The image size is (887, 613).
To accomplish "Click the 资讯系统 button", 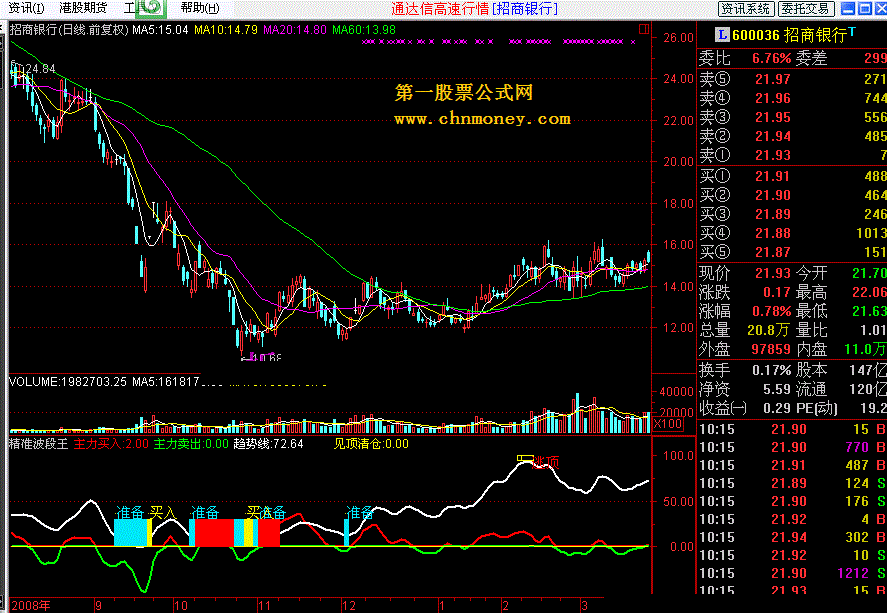I will pyautogui.click(x=746, y=8).
